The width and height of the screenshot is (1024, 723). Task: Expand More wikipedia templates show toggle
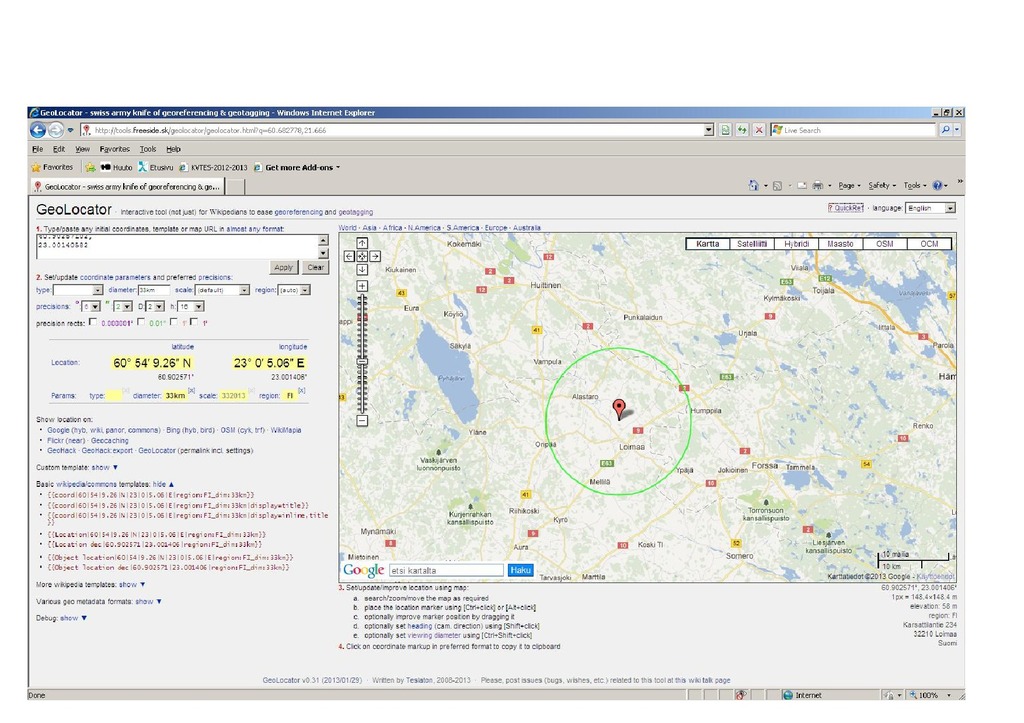coord(132,585)
